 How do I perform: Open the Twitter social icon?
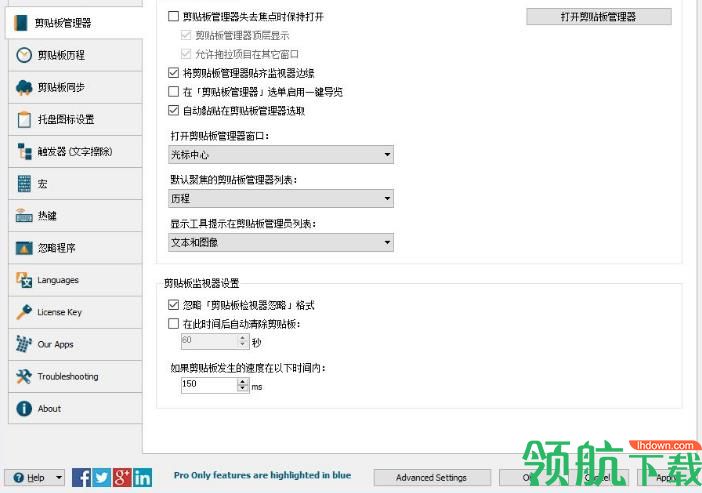(x=102, y=477)
